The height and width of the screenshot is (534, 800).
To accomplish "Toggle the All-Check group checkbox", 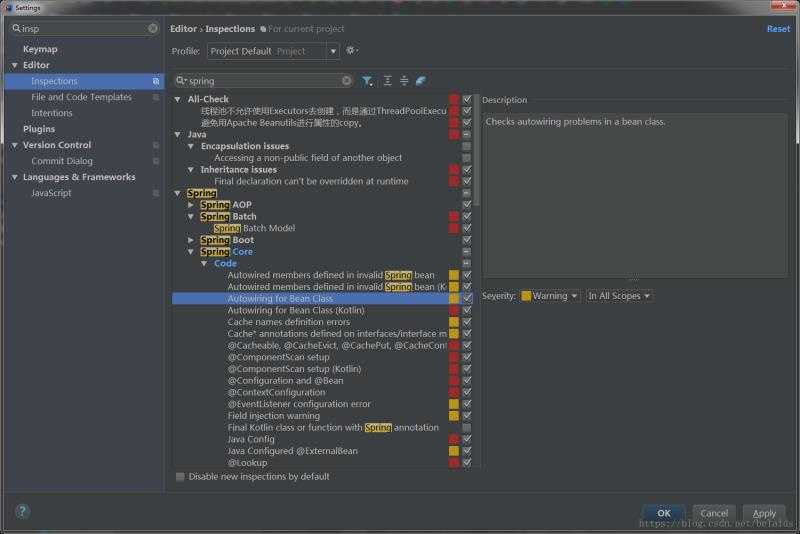I will click(x=467, y=99).
